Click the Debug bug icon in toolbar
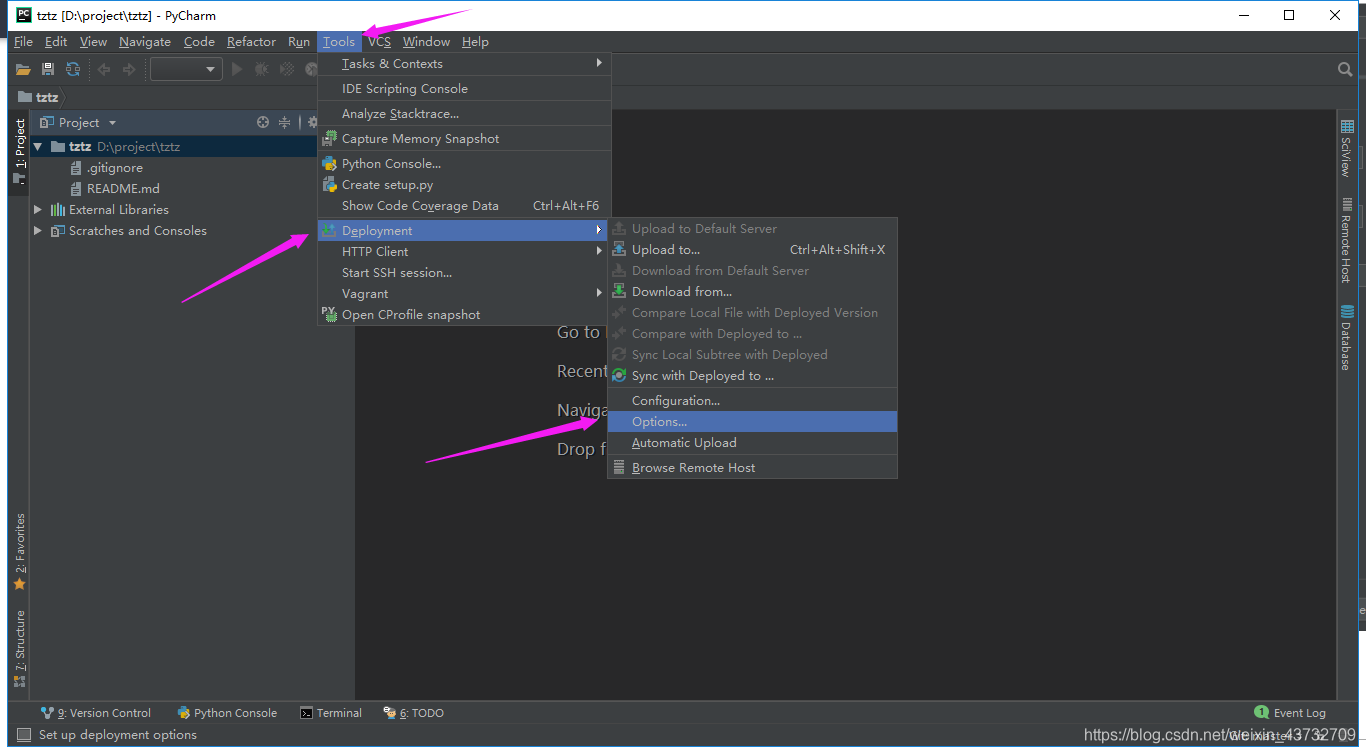The height and width of the screenshot is (754, 1366). [262, 69]
